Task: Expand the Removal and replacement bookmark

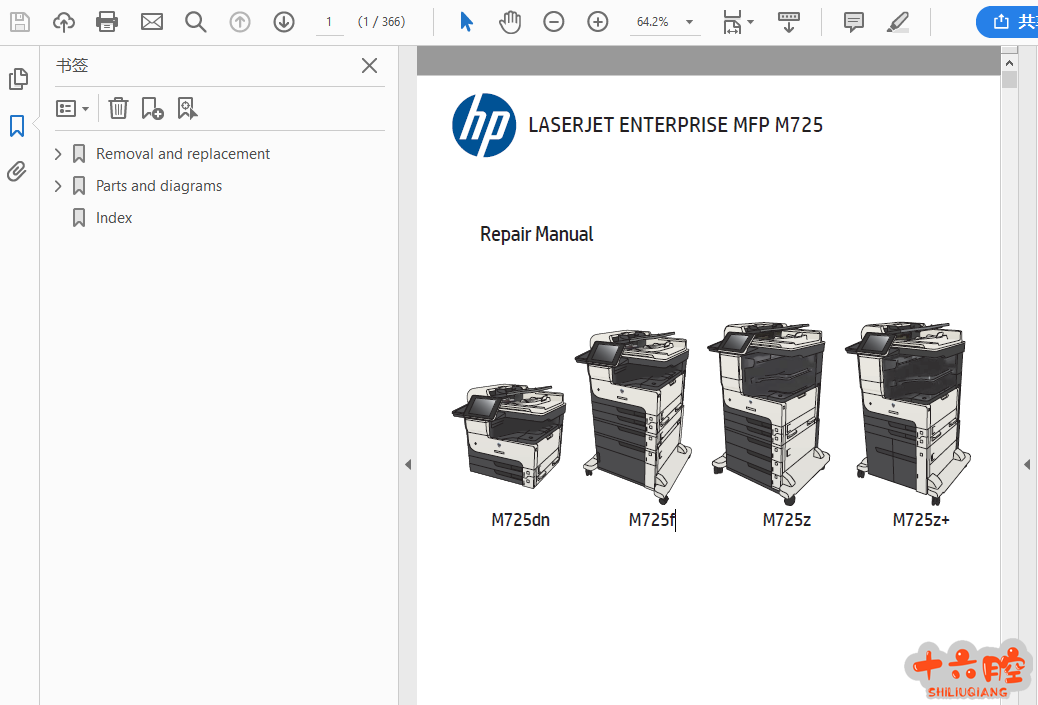Action: [58, 154]
